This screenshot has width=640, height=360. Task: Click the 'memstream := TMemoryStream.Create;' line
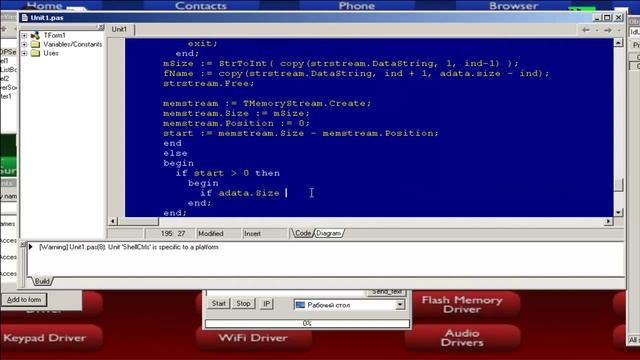coord(267,103)
